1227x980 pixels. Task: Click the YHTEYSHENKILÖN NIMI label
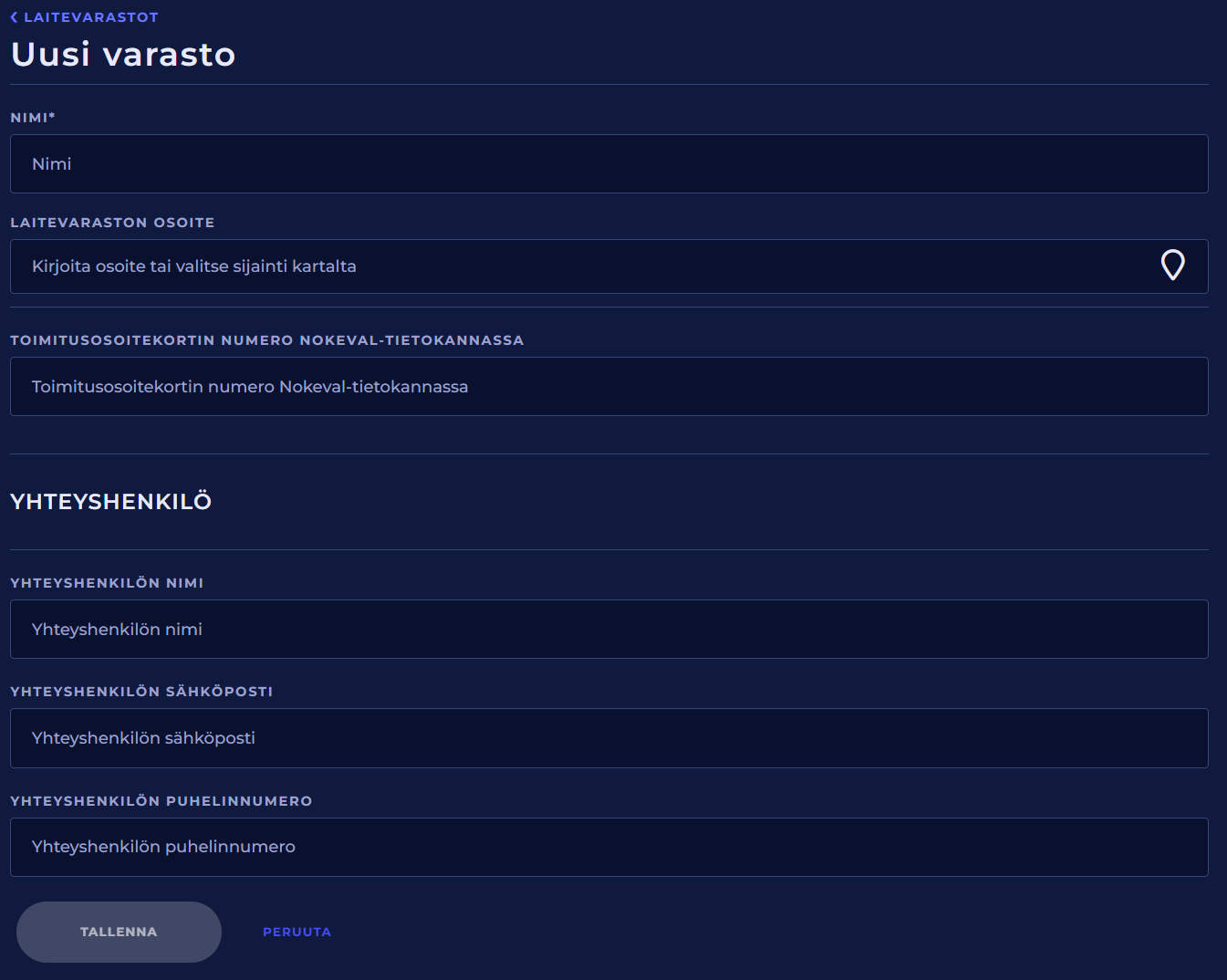tap(107, 583)
